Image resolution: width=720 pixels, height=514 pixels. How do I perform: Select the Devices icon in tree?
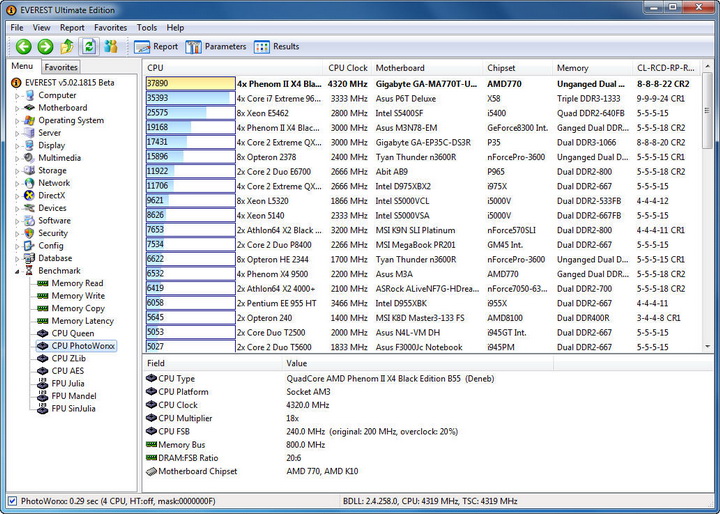[x=29, y=208]
